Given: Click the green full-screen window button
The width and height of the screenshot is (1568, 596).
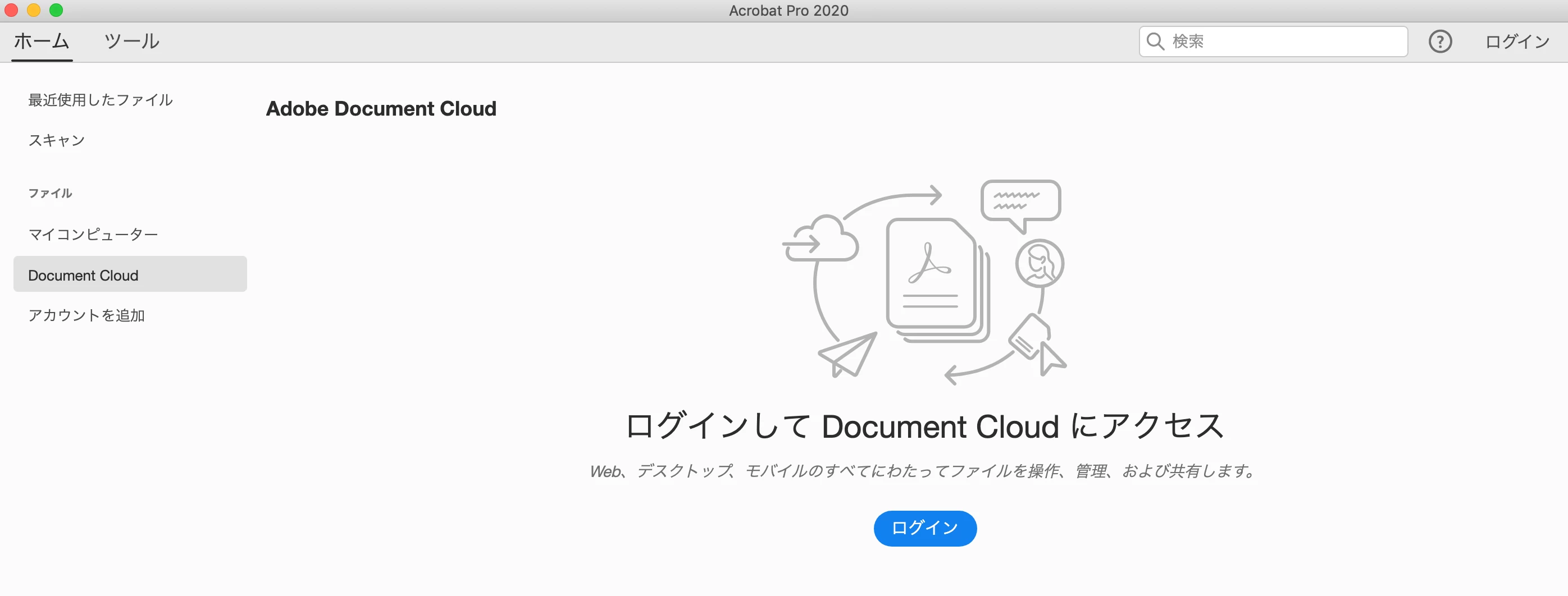Looking at the screenshot, I should pyautogui.click(x=56, y=10).
